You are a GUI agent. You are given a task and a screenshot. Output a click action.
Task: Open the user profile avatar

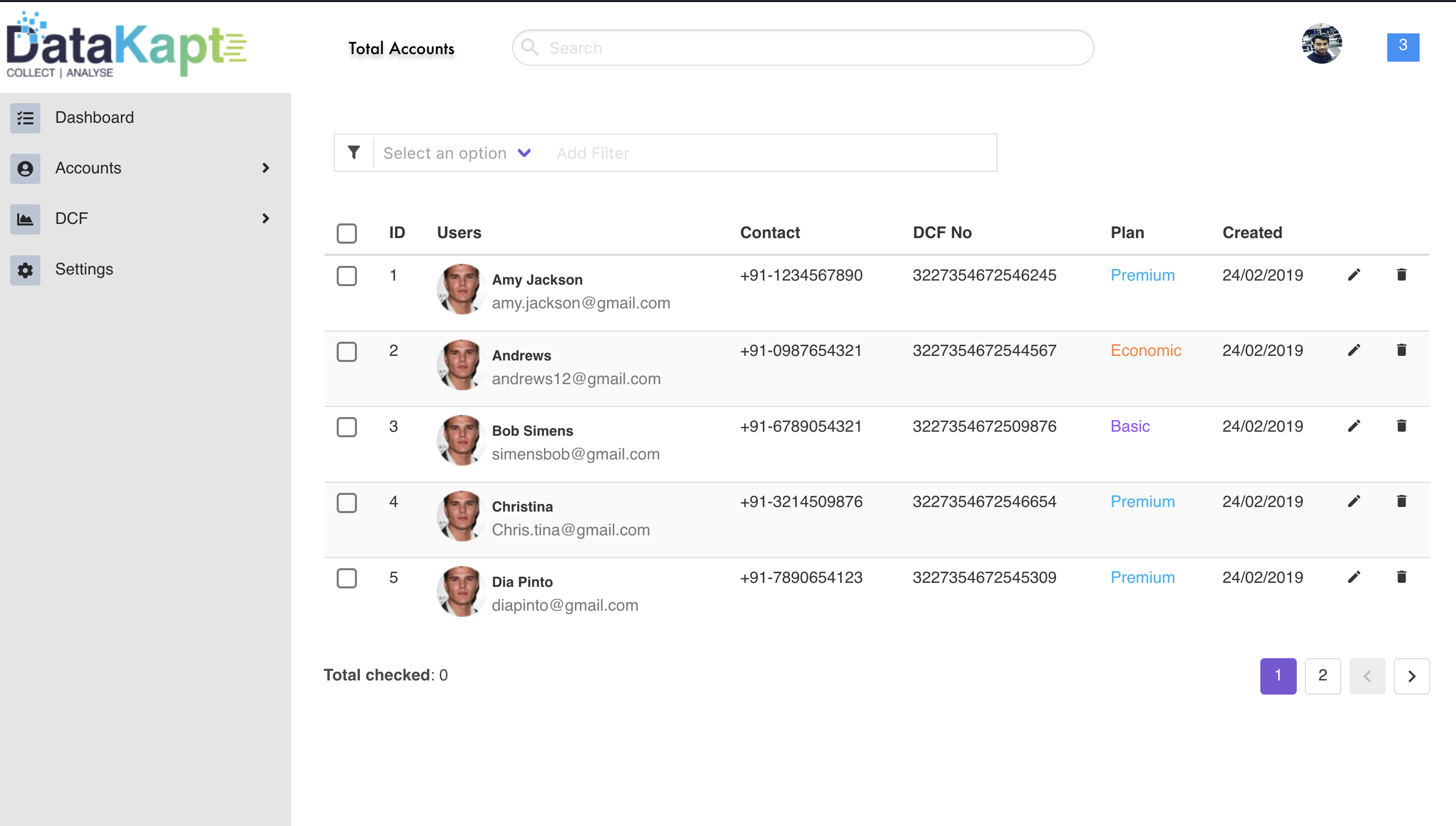1322,43
